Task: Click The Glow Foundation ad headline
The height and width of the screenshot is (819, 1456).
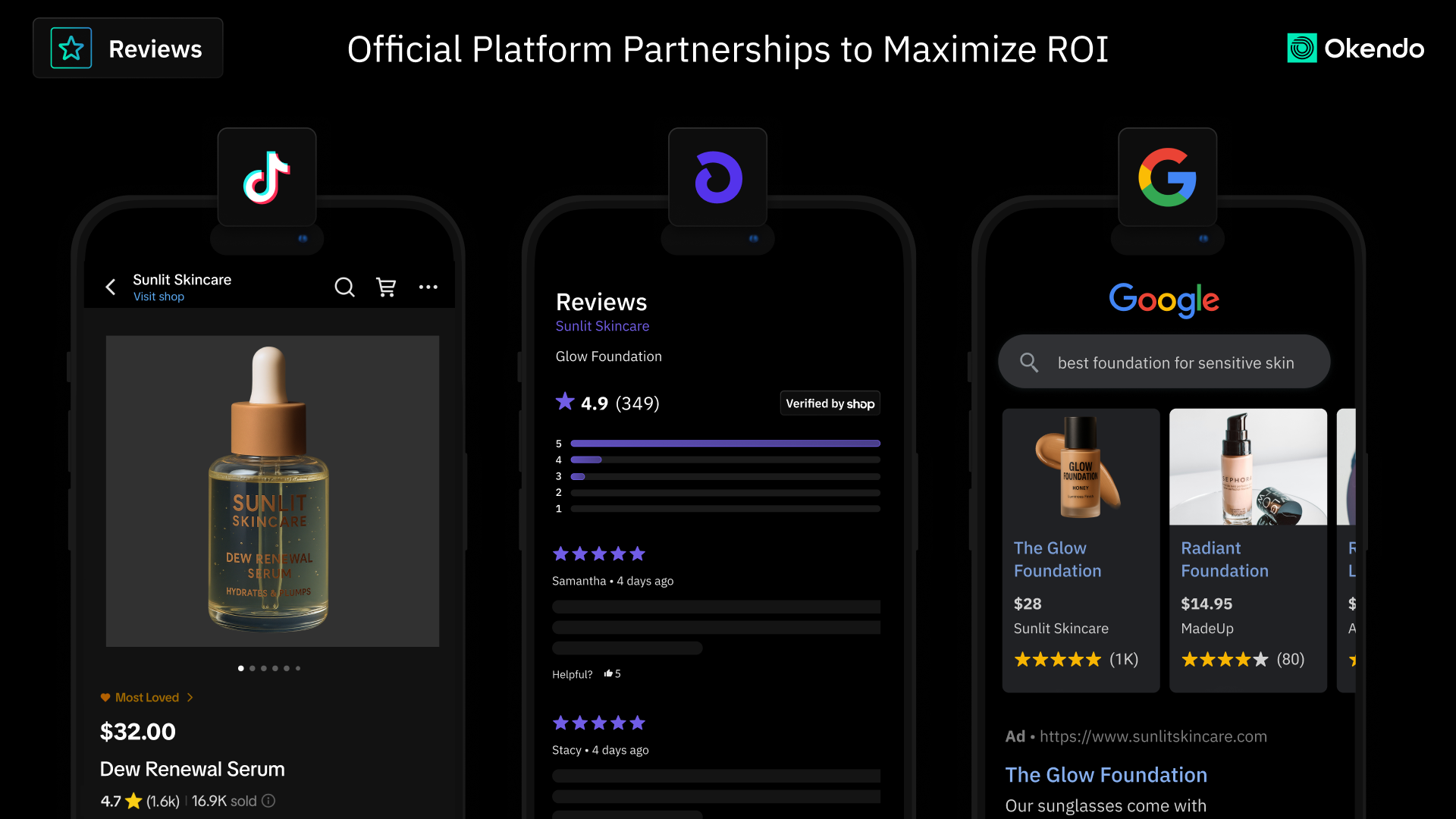Action: coord(1106,775)
